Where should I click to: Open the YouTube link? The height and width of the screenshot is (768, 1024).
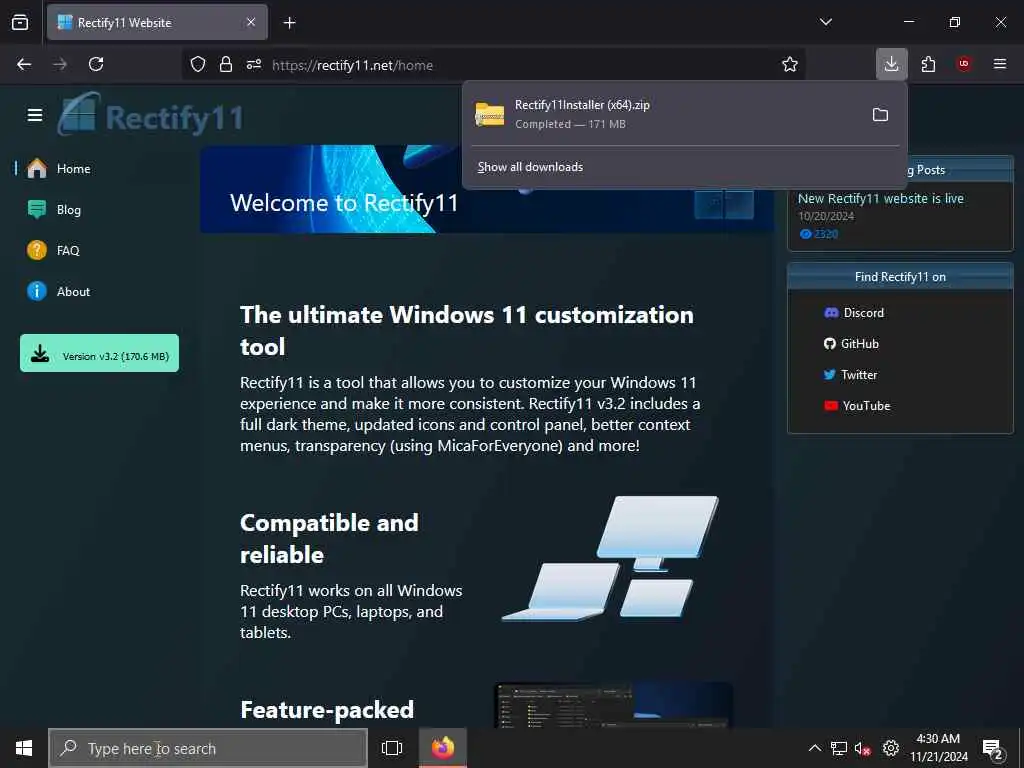[x=857, y=406]
